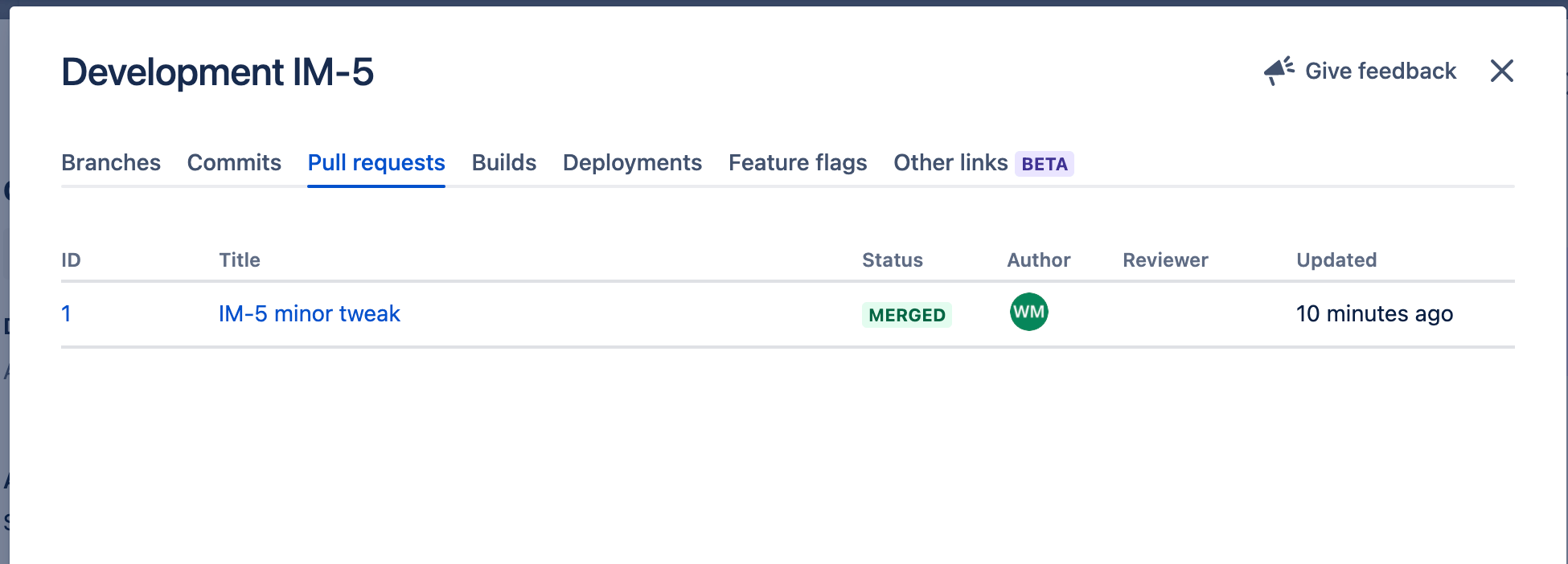Click the WM author avatar
The height and width of the screenshot is (564, 1568).
(x=1028, y=313)
